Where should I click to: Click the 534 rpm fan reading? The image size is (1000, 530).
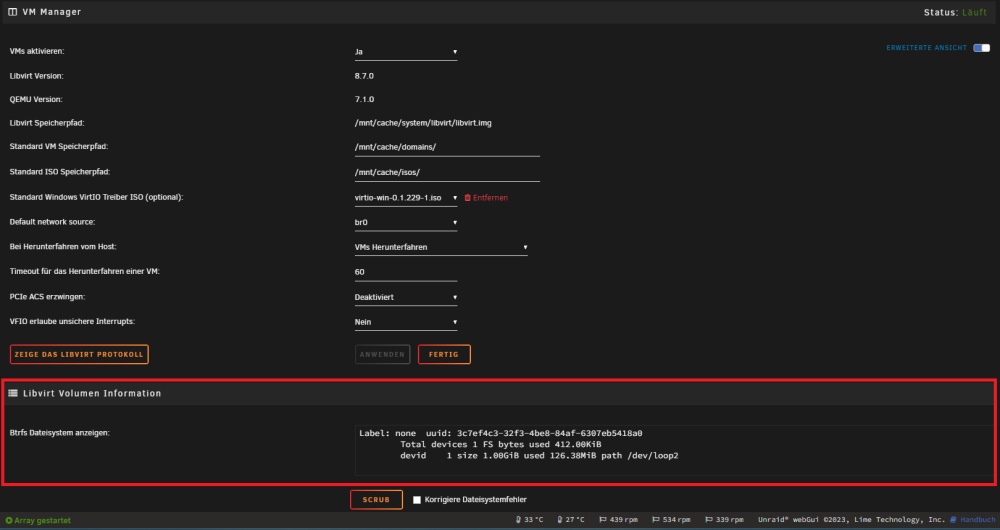click(x=676, y=520)
